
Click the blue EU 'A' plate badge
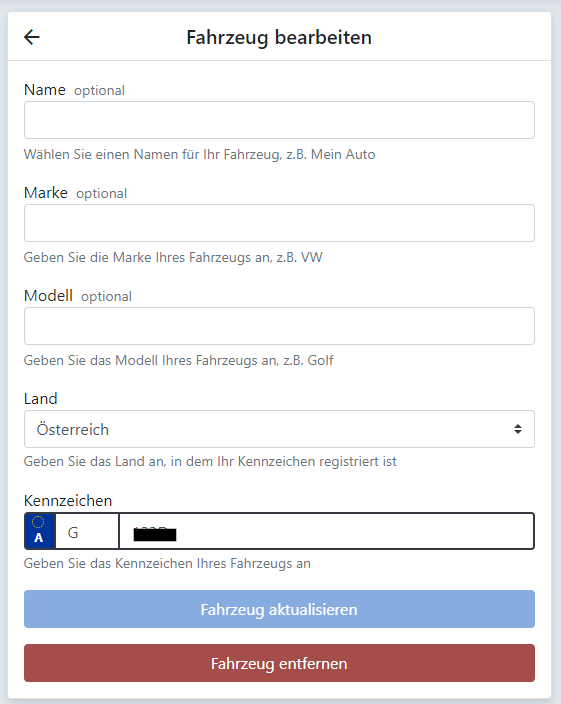[40, 531]
